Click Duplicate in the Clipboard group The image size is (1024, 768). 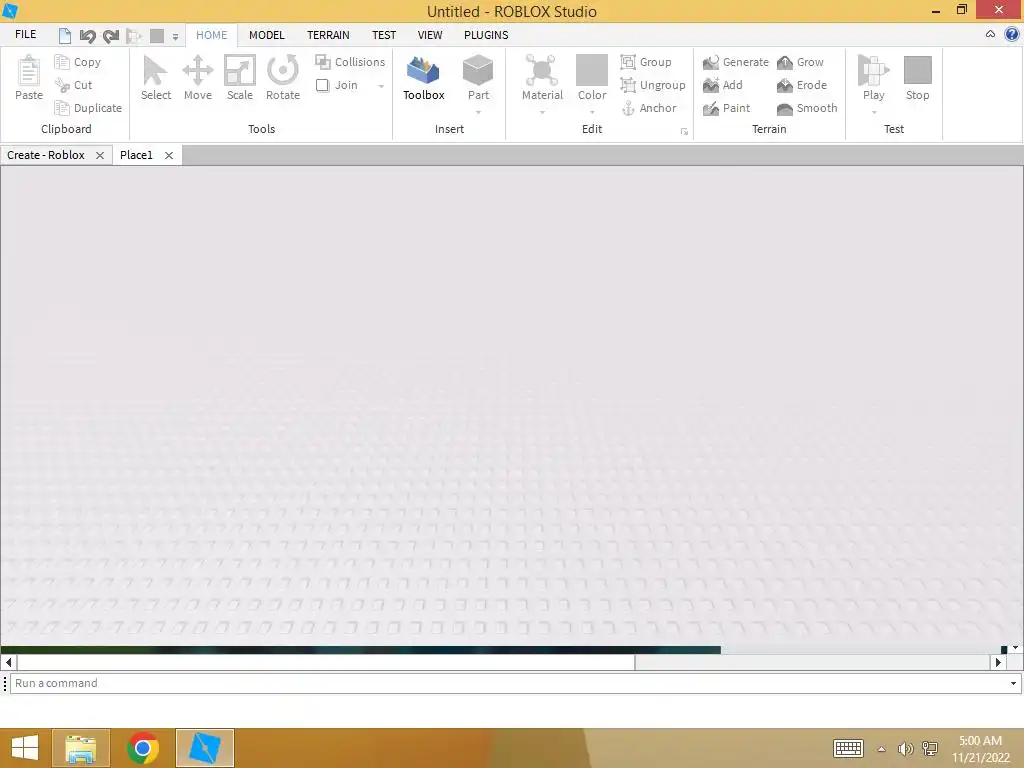pos(88,108)
